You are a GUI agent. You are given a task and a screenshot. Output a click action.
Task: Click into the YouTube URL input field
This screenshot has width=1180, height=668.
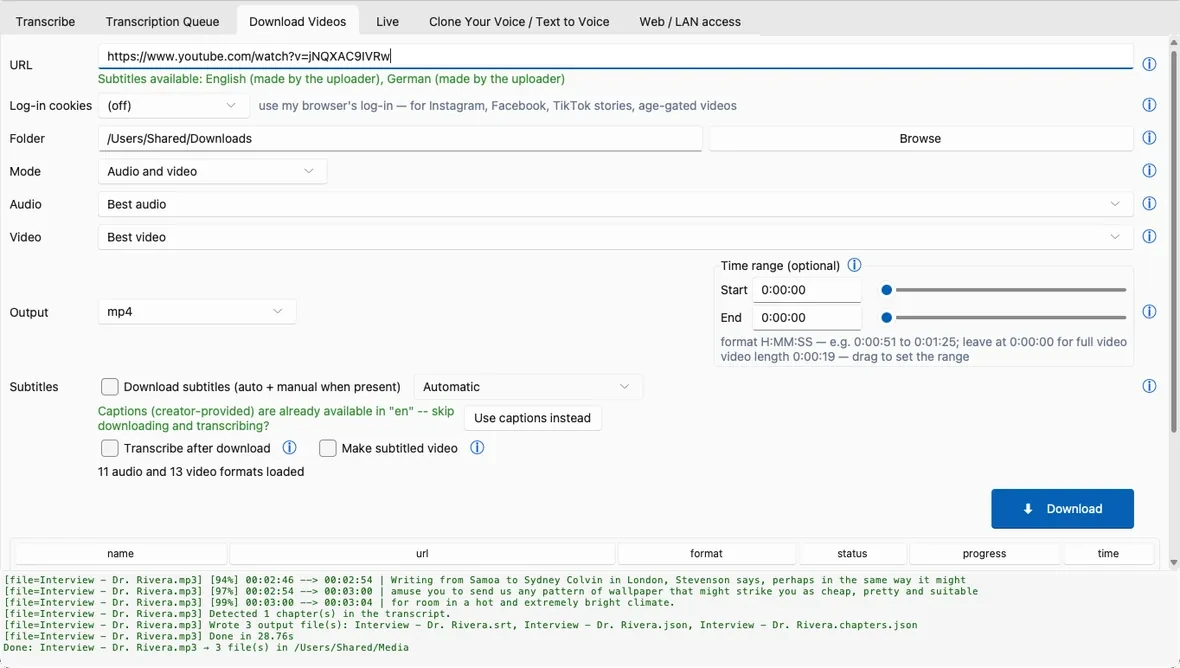pyautogui.click(x=615, y=56)
